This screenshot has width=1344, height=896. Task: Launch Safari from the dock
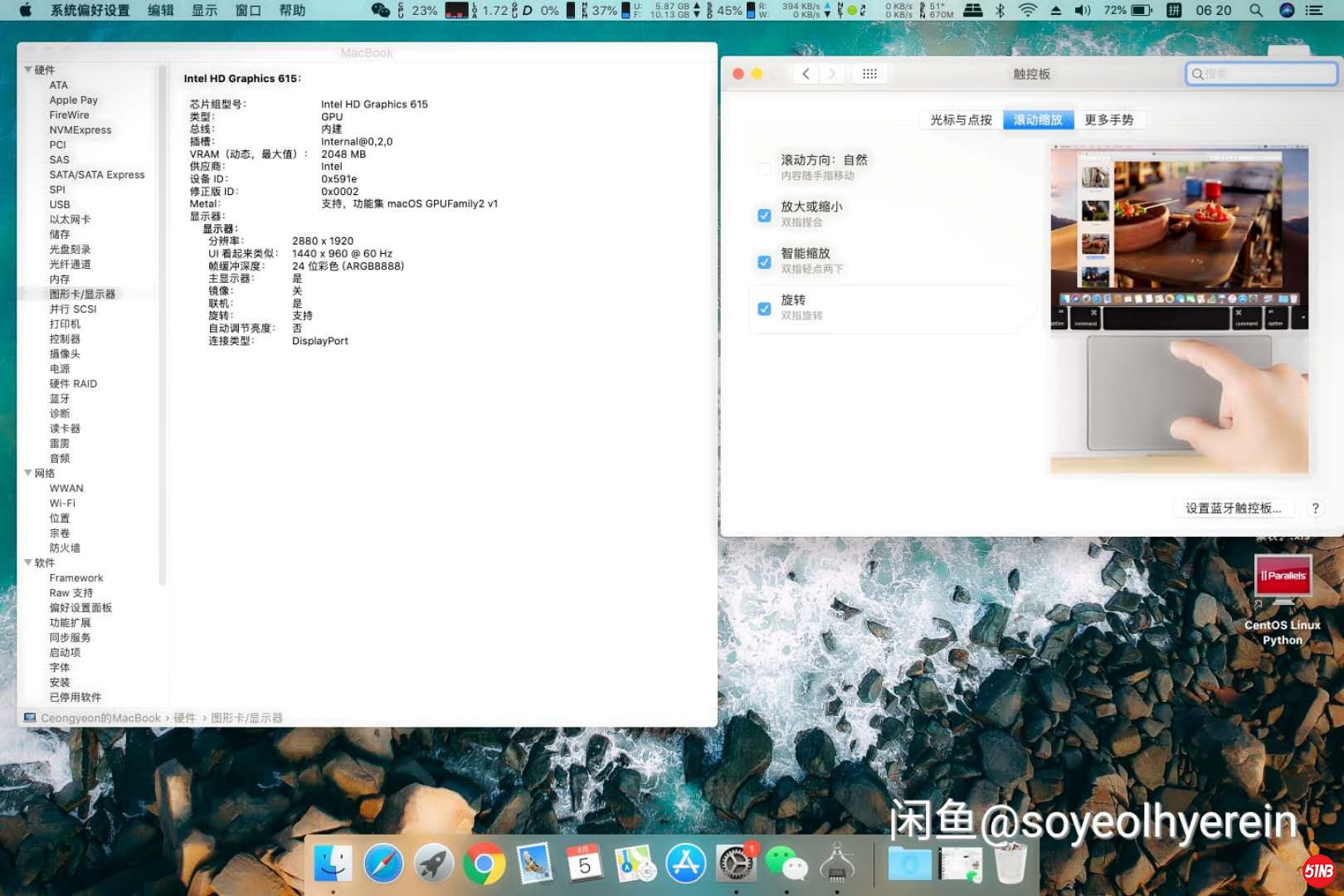(383, 865)
